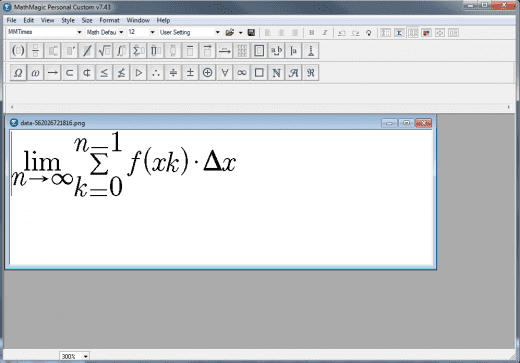Open the Help menu
This screenshot has width=520, height=363.
163,20
